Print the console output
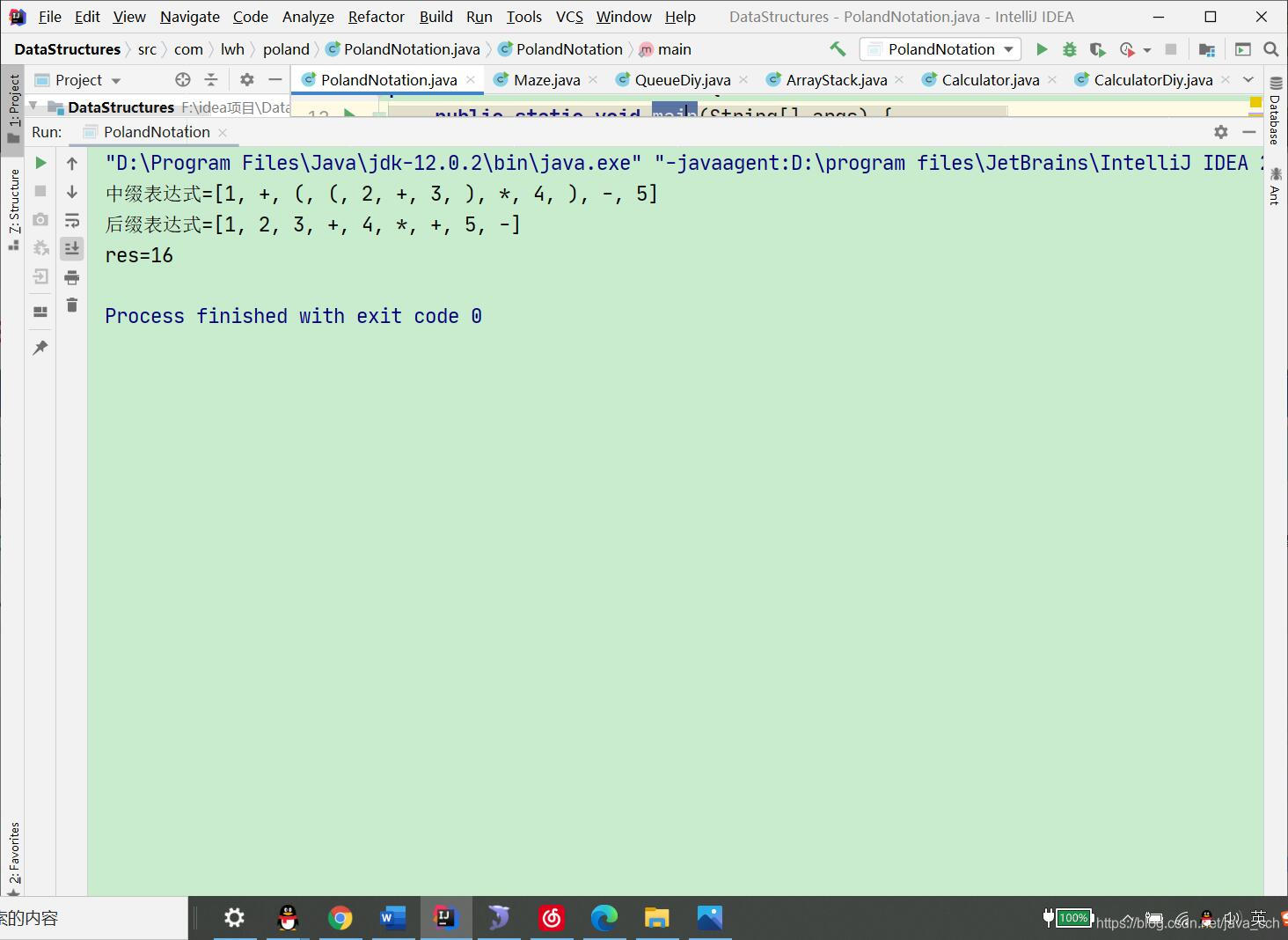 [72, 277]
